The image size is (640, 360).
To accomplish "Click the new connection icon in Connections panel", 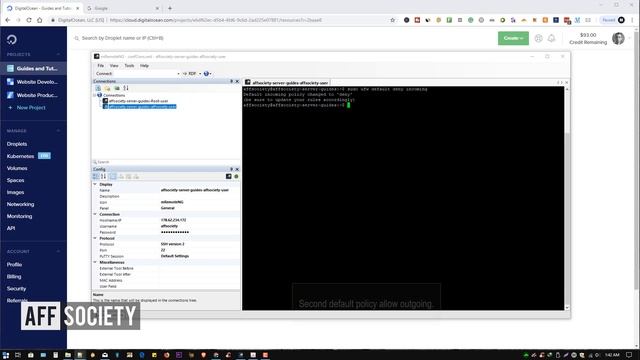I will coord(98,88).
